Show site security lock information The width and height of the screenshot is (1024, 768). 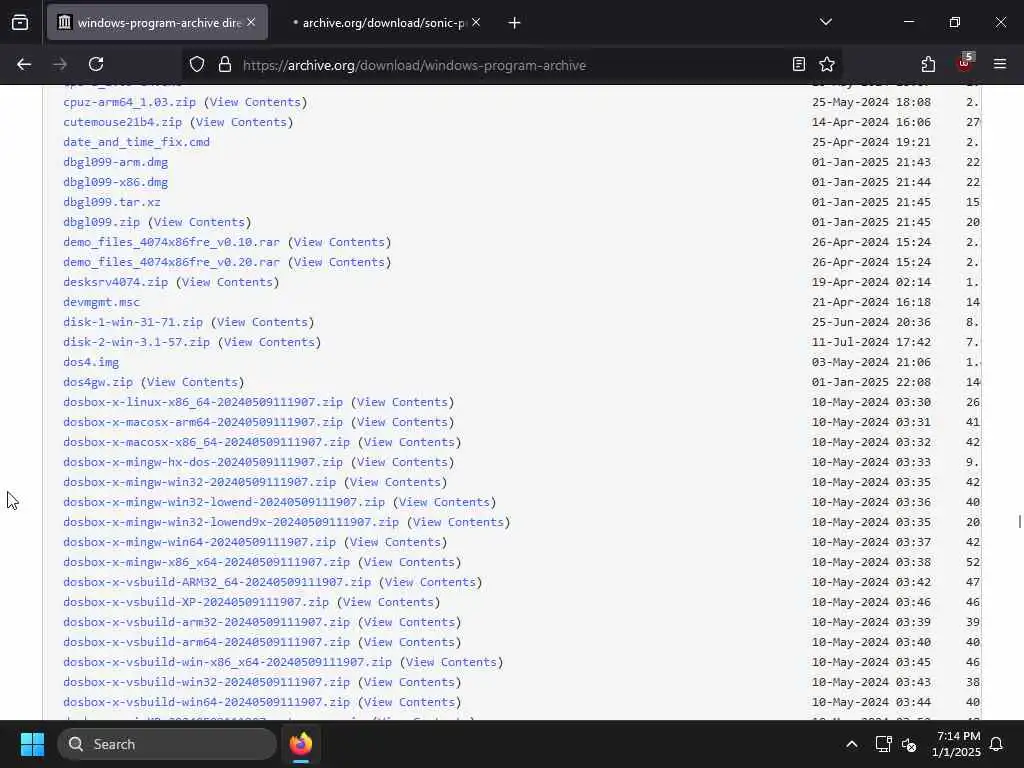(225, 64)
